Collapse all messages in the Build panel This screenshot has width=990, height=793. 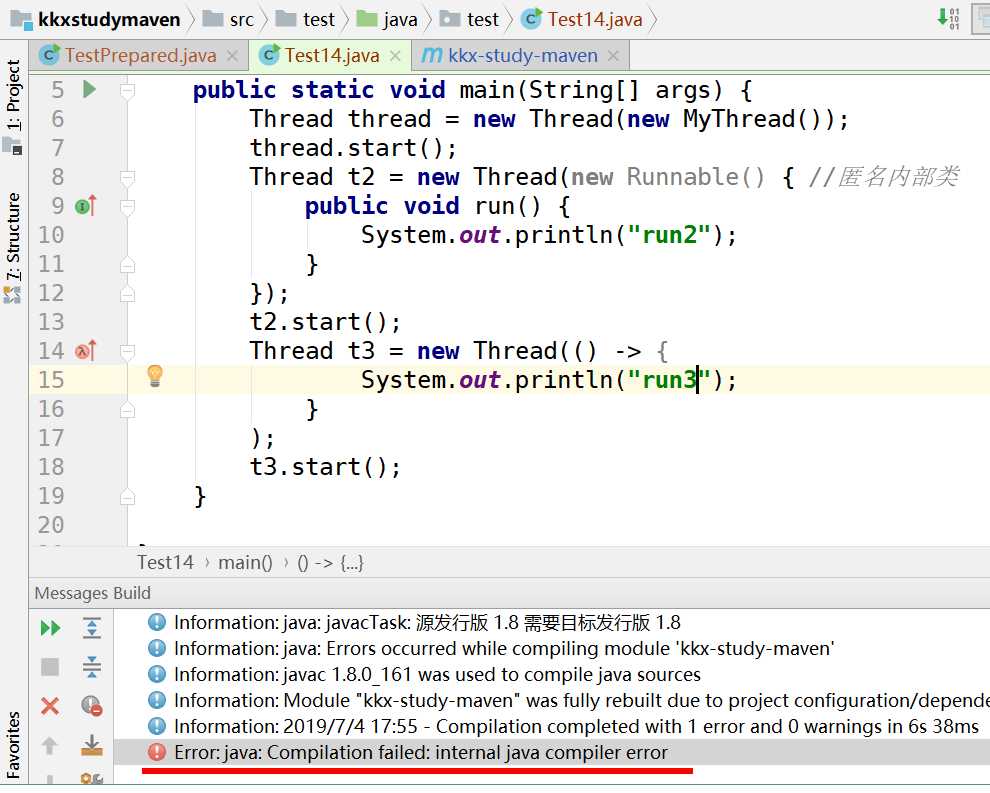click(92, 667)
